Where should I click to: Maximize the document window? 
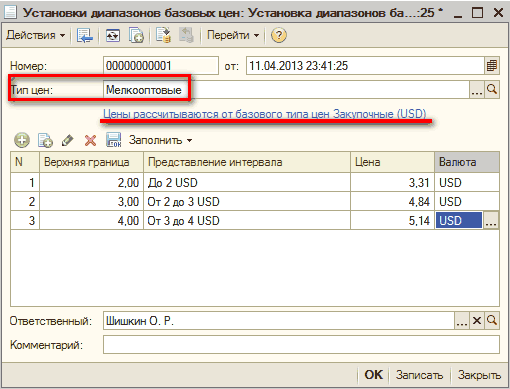click(478, 13)
